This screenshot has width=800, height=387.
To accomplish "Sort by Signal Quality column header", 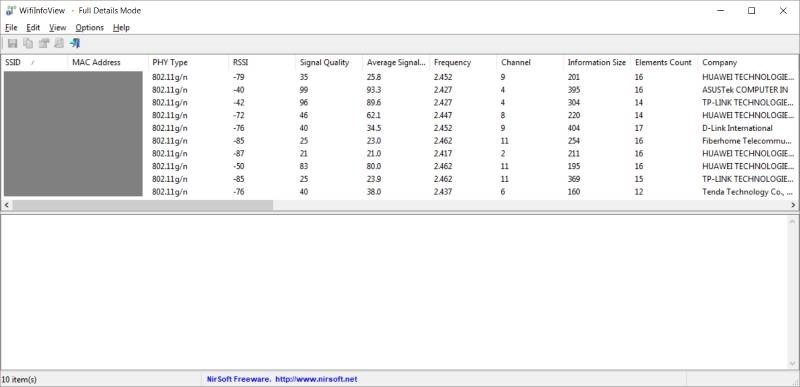I will 329,62.
